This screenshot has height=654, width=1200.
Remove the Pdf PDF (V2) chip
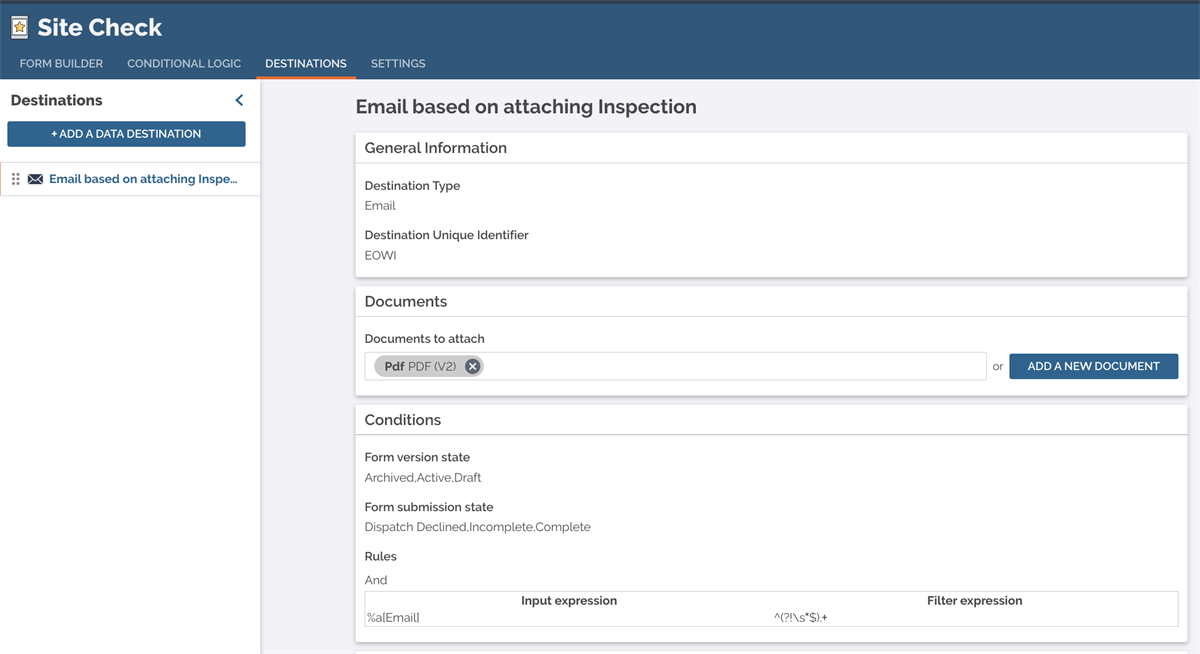[472, 366]
